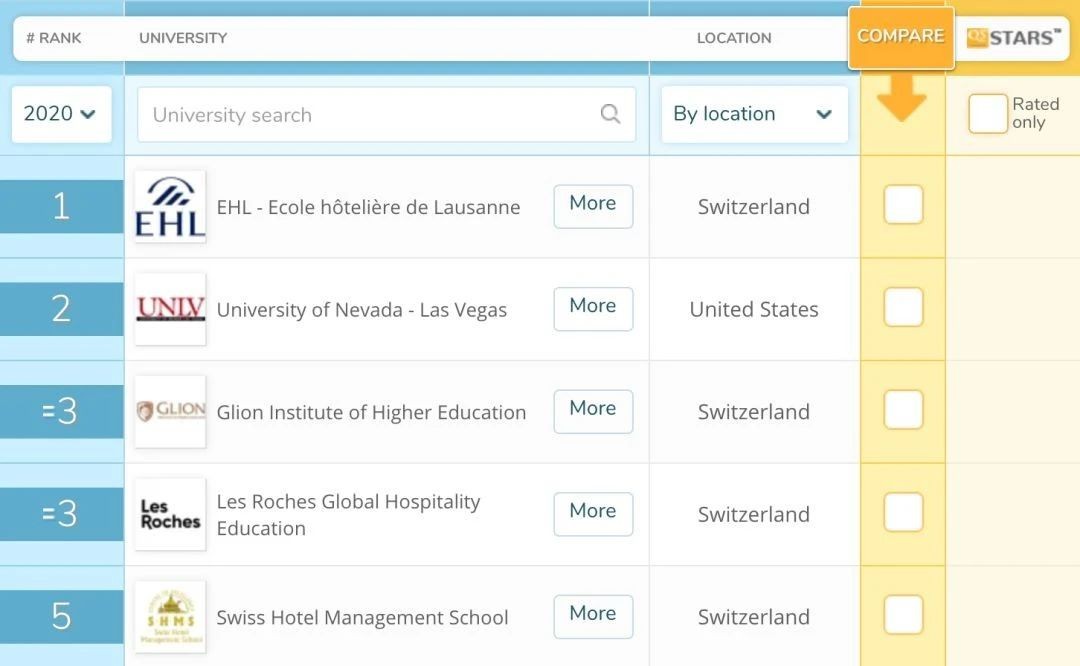Click the Compare tab header
This screenshot has height=666, width=1080.
[x=901, y=37]
